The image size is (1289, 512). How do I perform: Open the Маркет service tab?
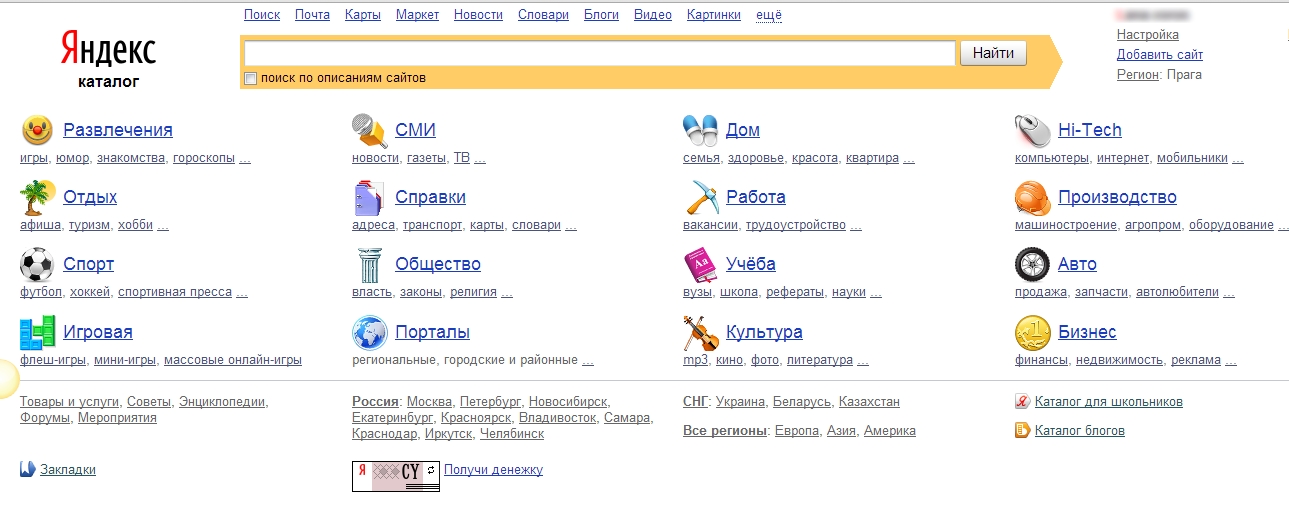417,15
